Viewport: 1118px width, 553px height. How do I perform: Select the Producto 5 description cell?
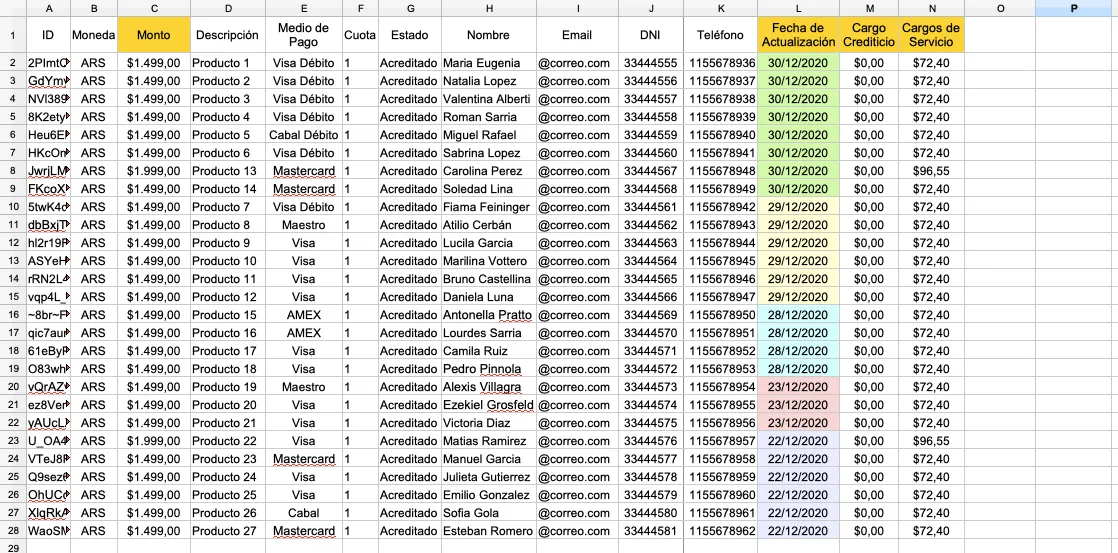pos(227,135)
